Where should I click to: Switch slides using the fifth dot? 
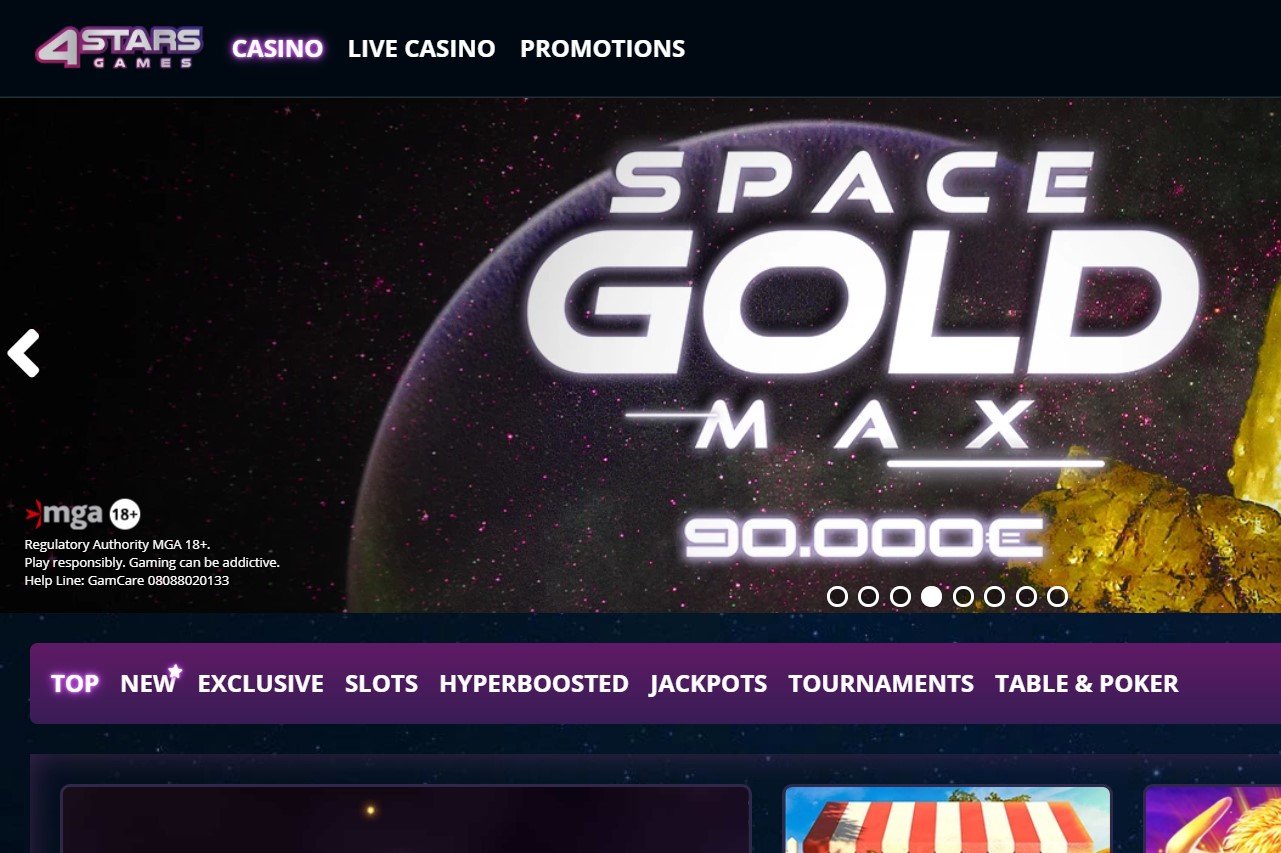click(x=963, y=597)
